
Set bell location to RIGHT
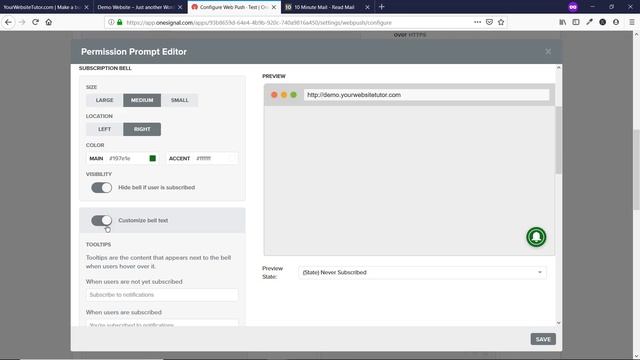[142, 129]
